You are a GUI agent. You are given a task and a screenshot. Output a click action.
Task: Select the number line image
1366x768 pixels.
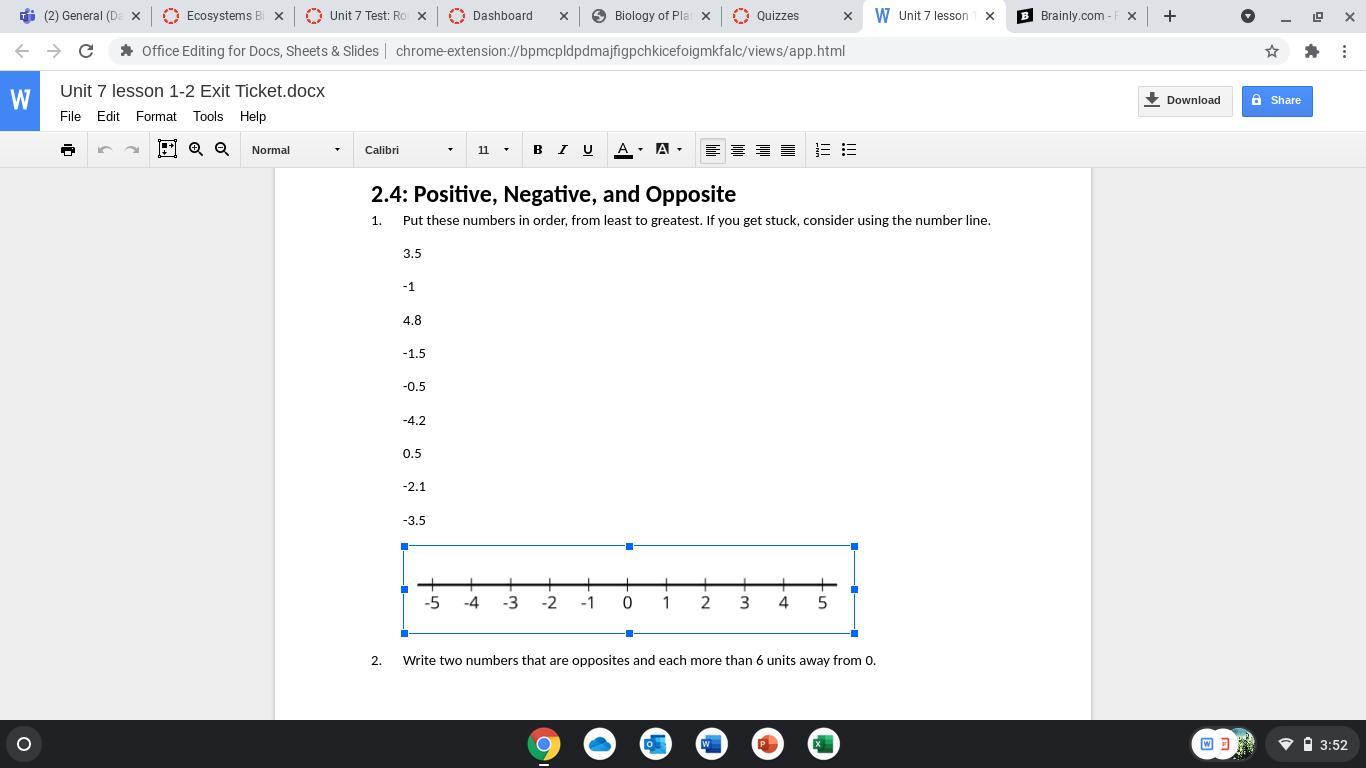629,590
